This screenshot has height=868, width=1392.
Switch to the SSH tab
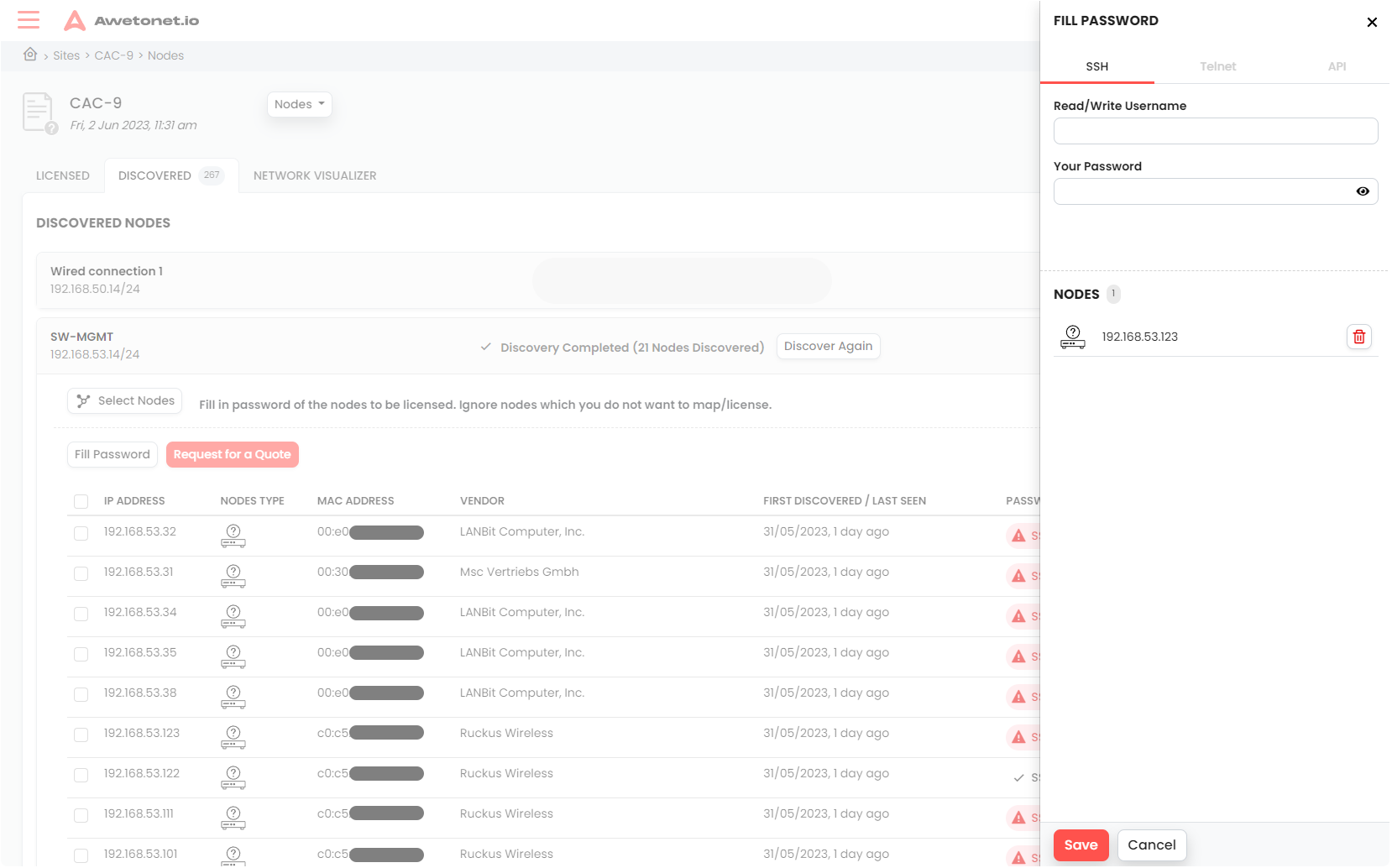click(x=1096, y=66)
